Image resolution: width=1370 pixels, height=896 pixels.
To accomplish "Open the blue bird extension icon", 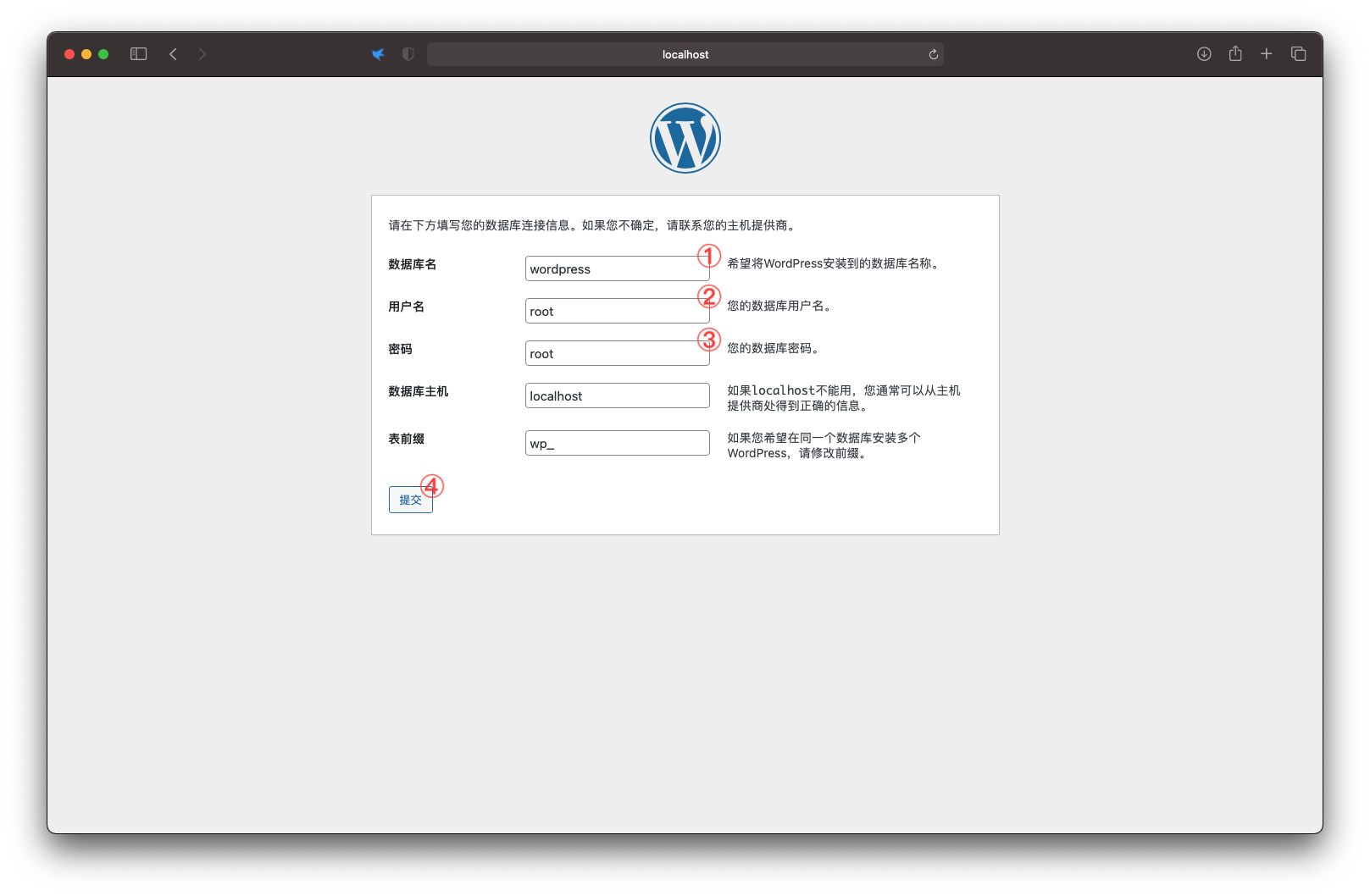I will (378, 54).
